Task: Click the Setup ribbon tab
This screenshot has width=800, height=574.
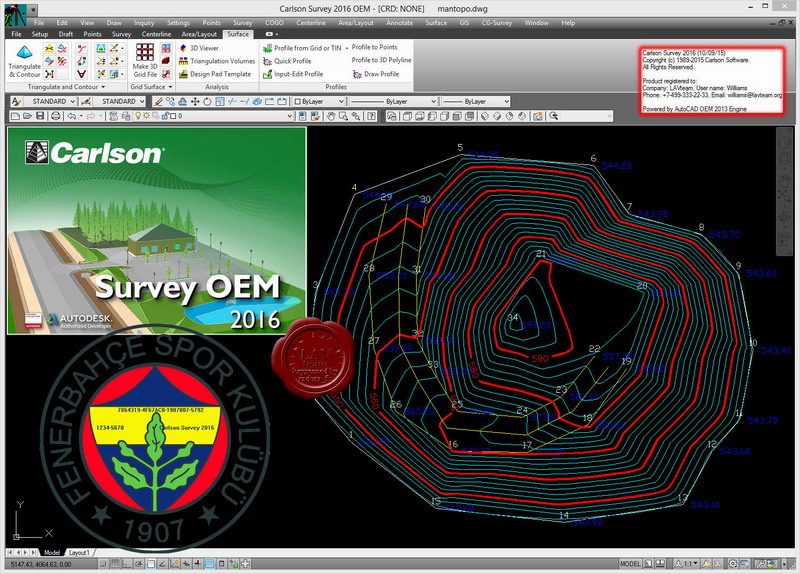Action: click(x=40, y=34)
